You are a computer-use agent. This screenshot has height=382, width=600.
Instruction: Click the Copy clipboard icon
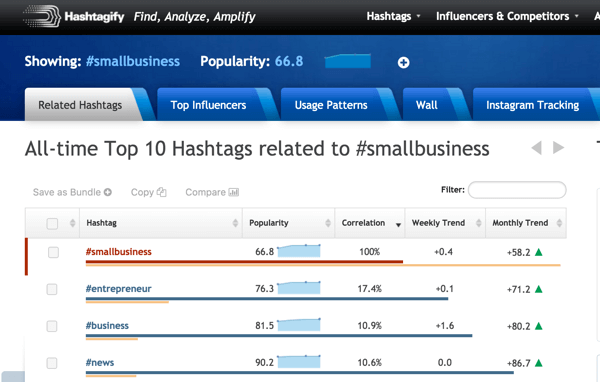pos(162,192)
